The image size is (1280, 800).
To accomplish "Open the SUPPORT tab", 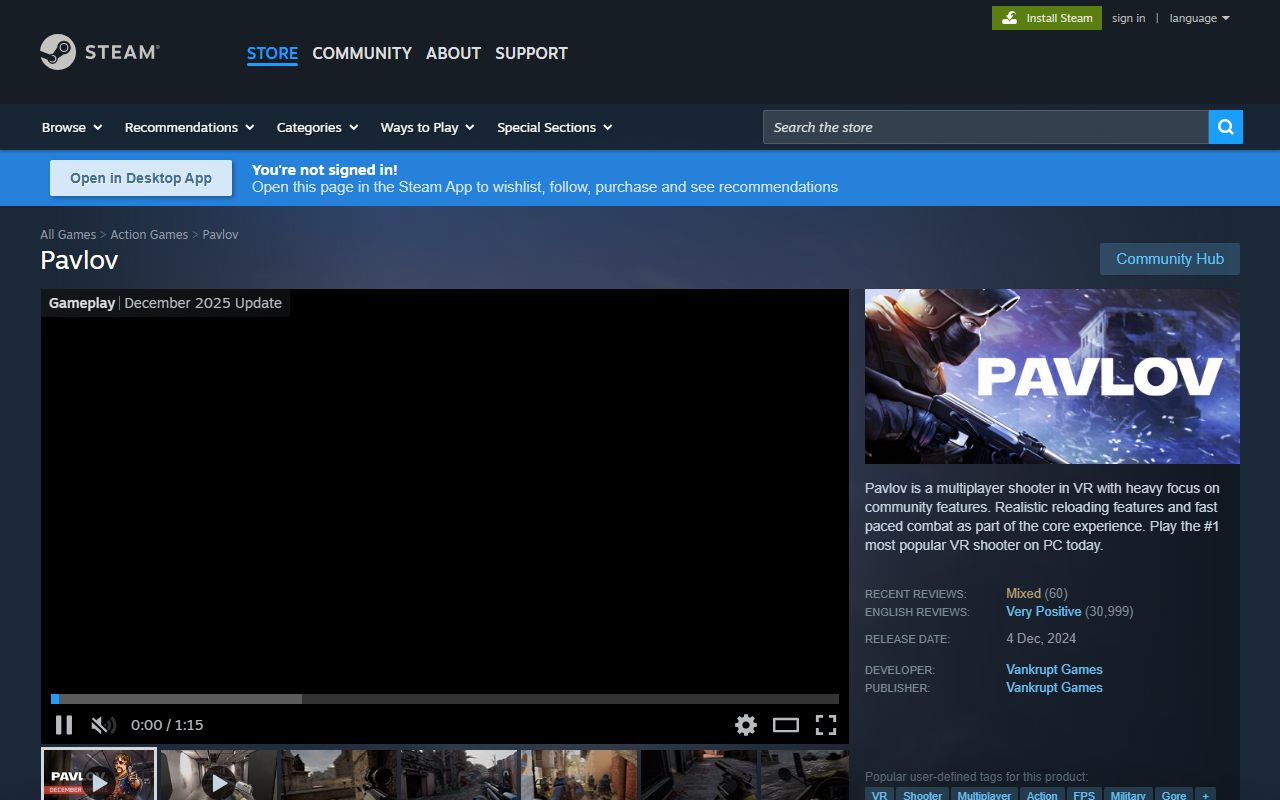I will coord(531,53).
